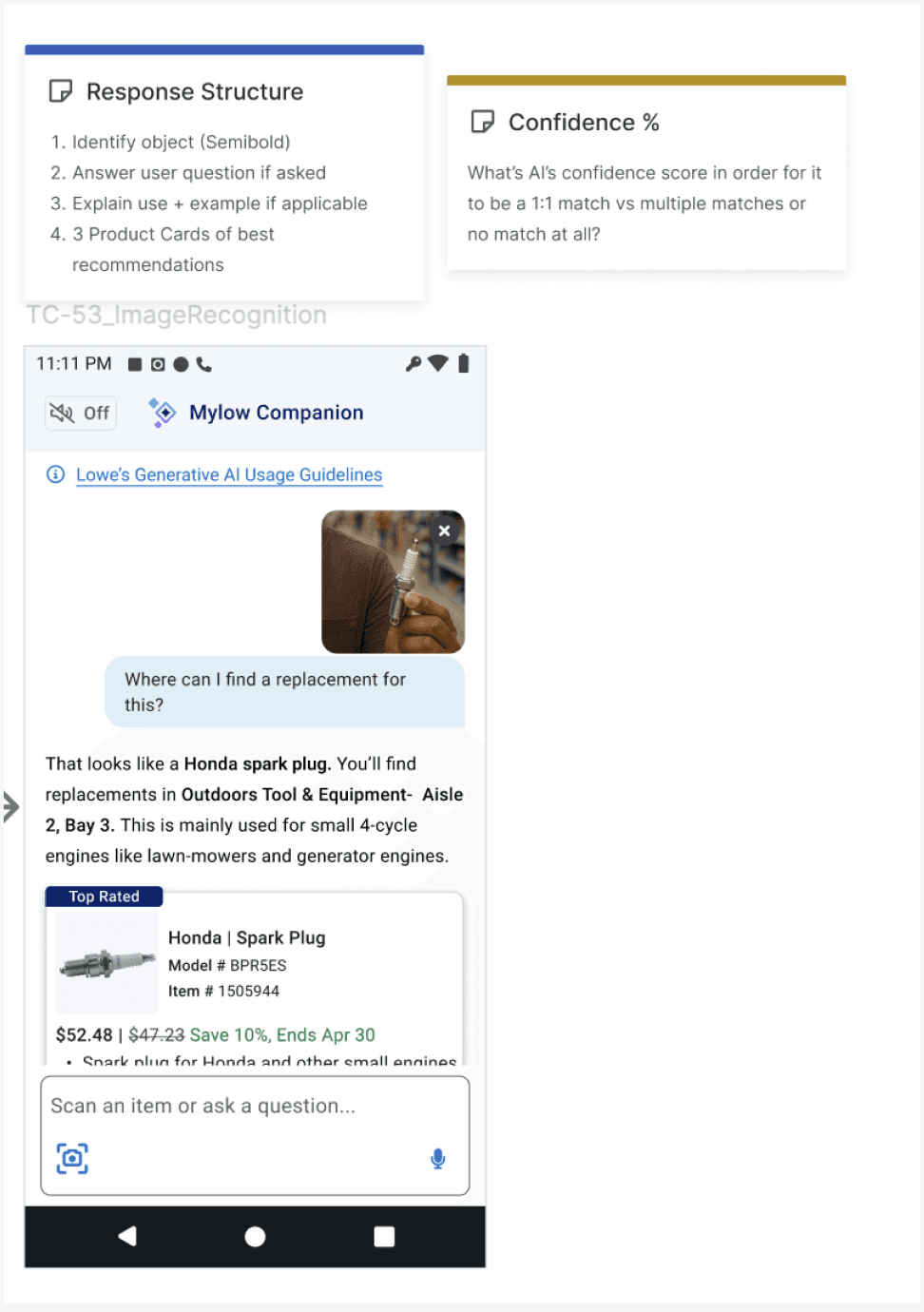Click the info icon beside guidelines link
The width and height of the screenshot is (924, 1312).
[x=56, y=474]
